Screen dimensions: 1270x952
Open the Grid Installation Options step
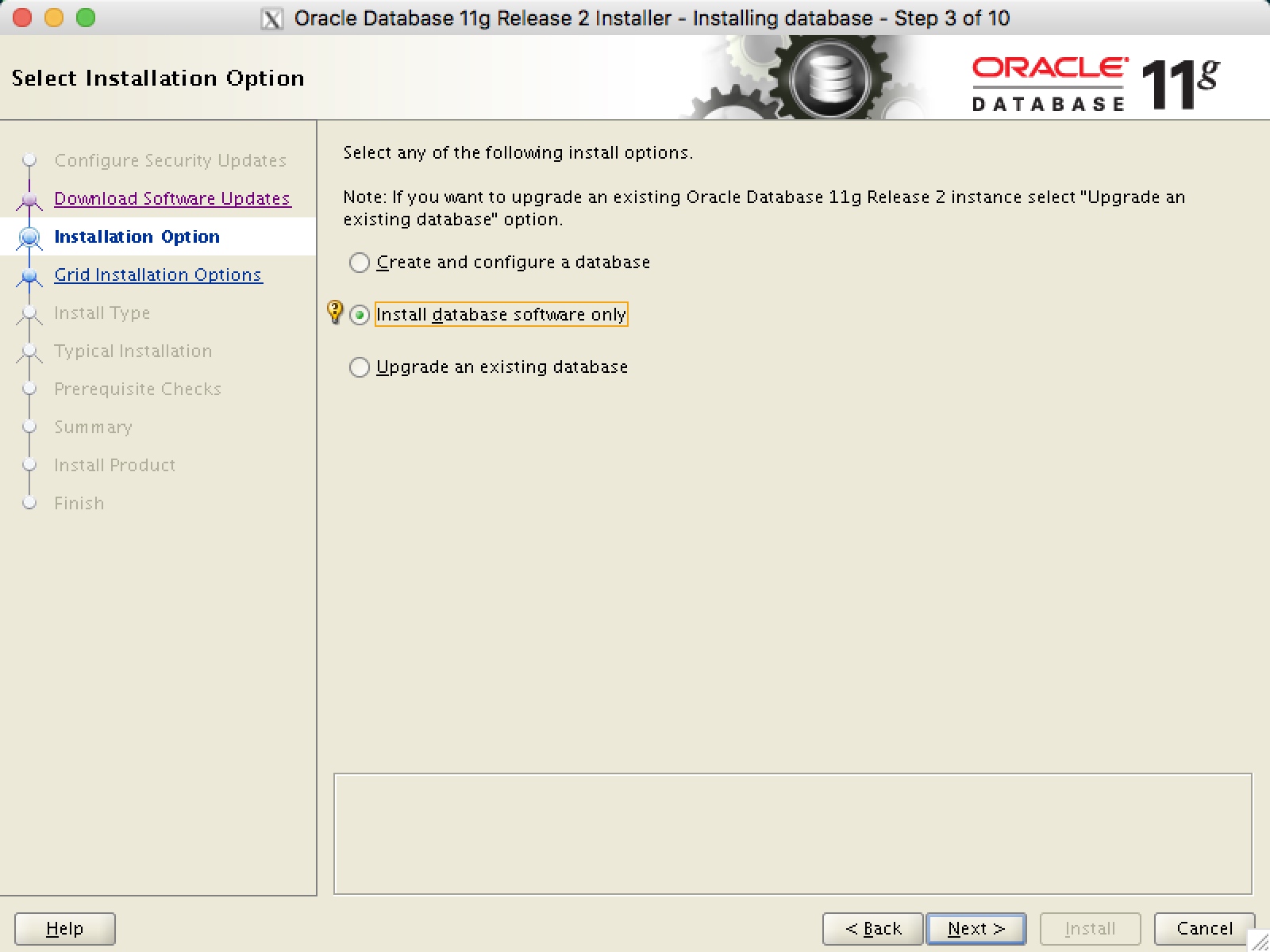(158, 274)
